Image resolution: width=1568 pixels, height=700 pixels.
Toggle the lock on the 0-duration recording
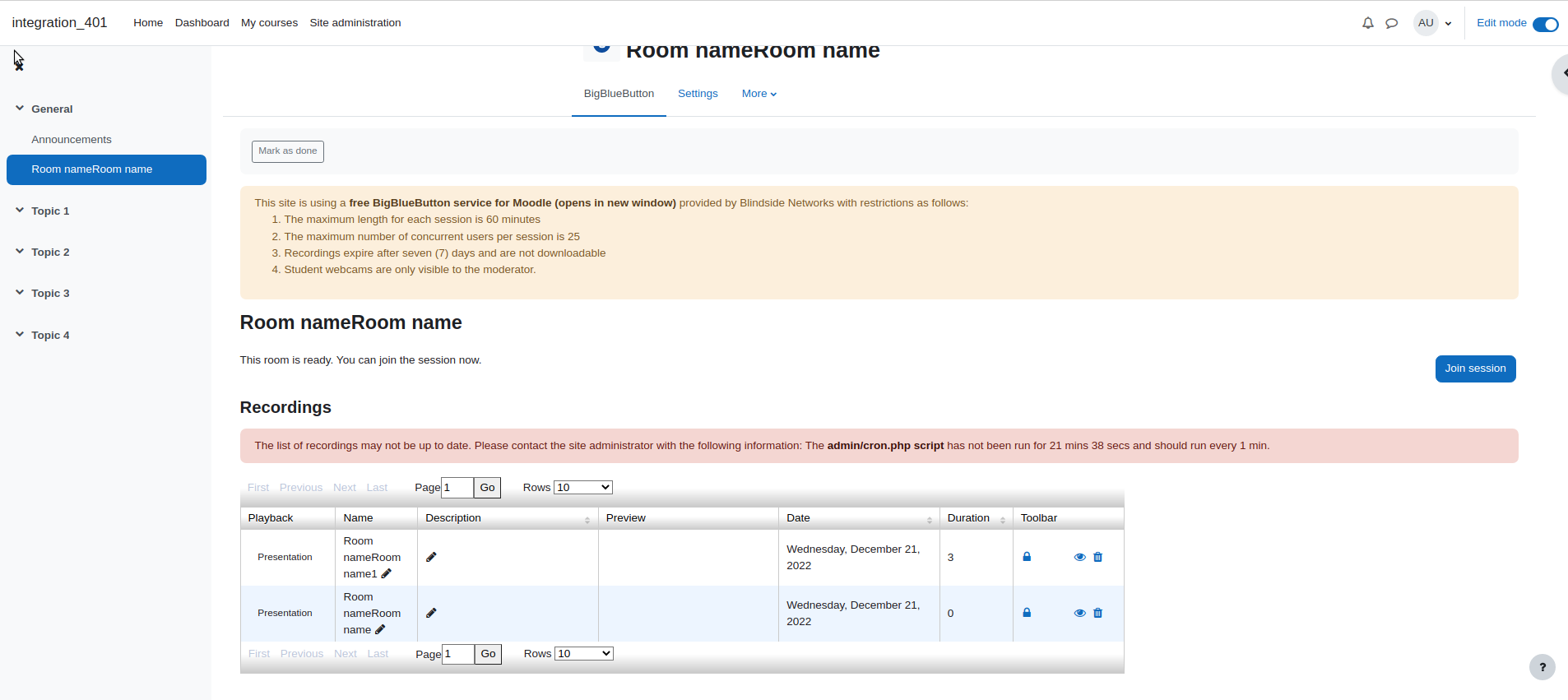point(1027,613)
